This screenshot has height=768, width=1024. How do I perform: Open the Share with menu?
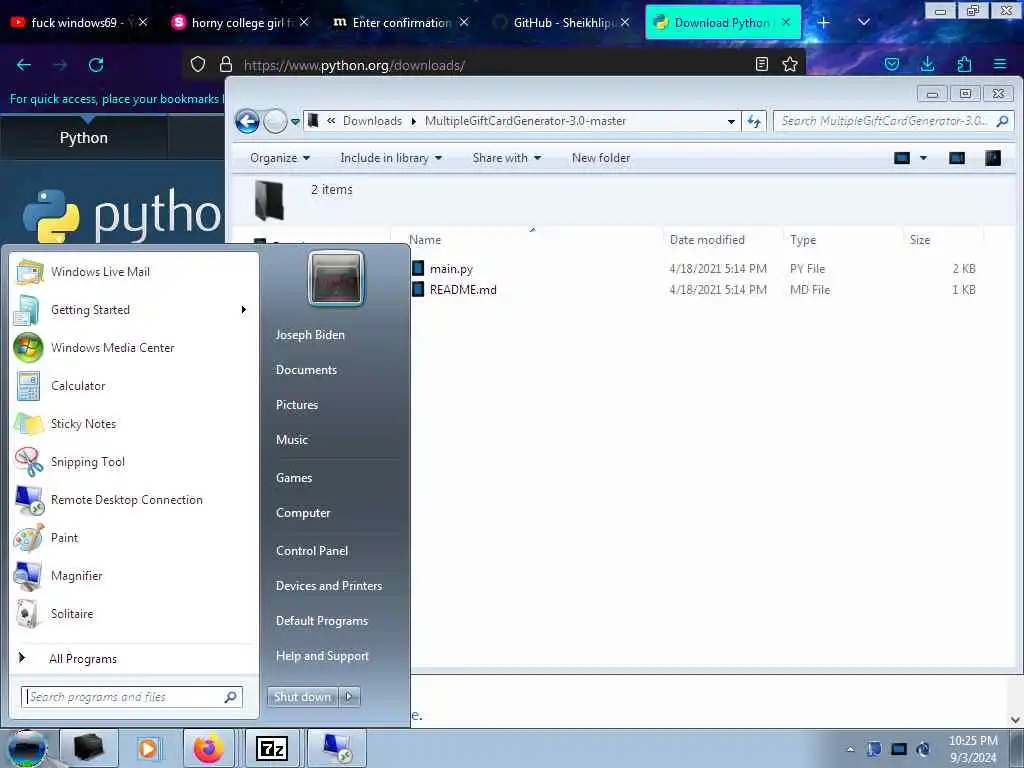point(507,158)
